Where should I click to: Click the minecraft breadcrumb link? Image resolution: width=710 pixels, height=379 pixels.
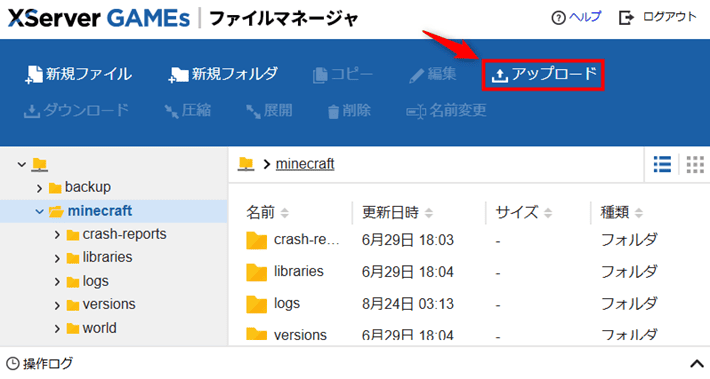click(305, 164)
